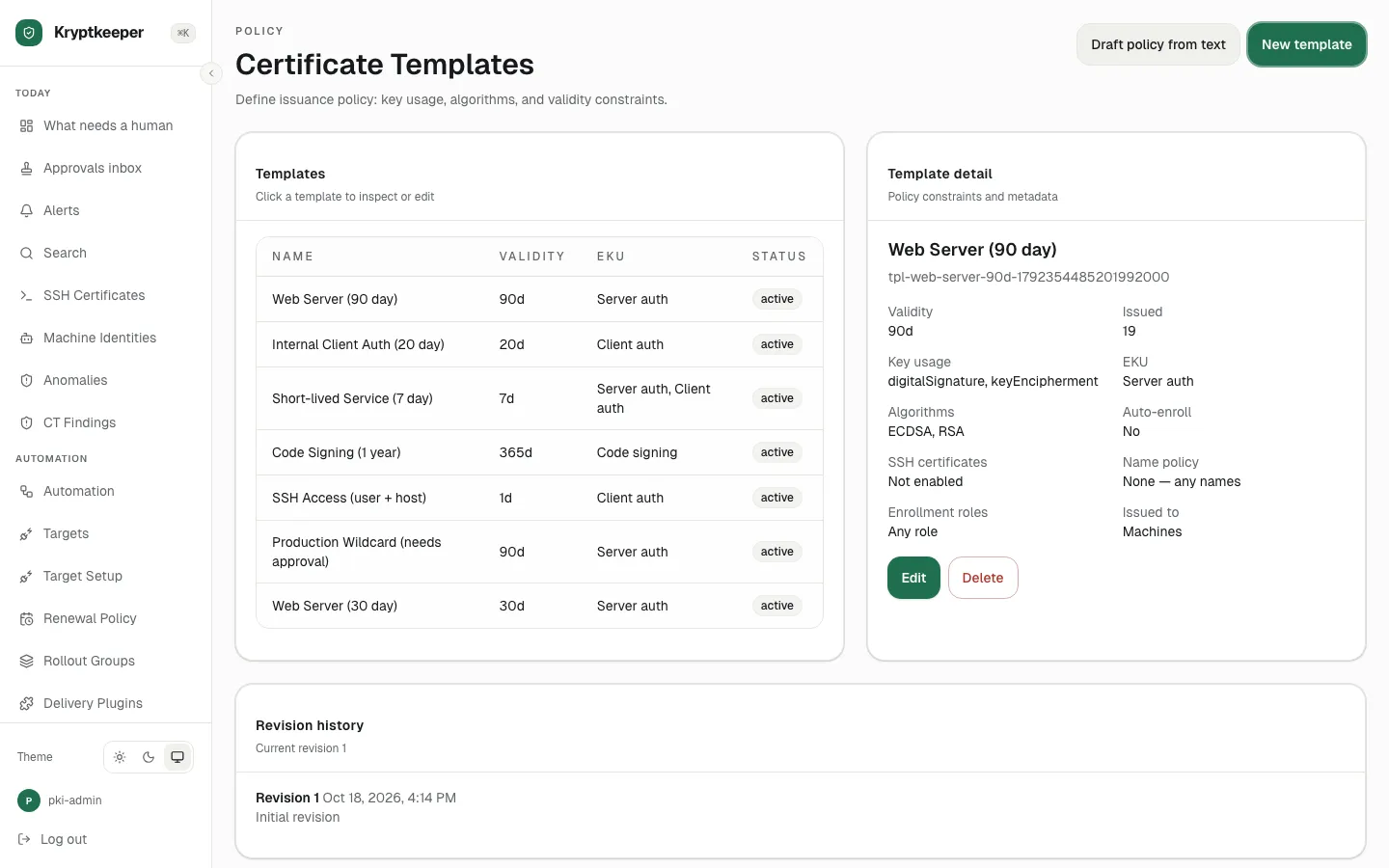Open the command palette shortcut badge
The image size is (1389, 868).
[183, 33]
